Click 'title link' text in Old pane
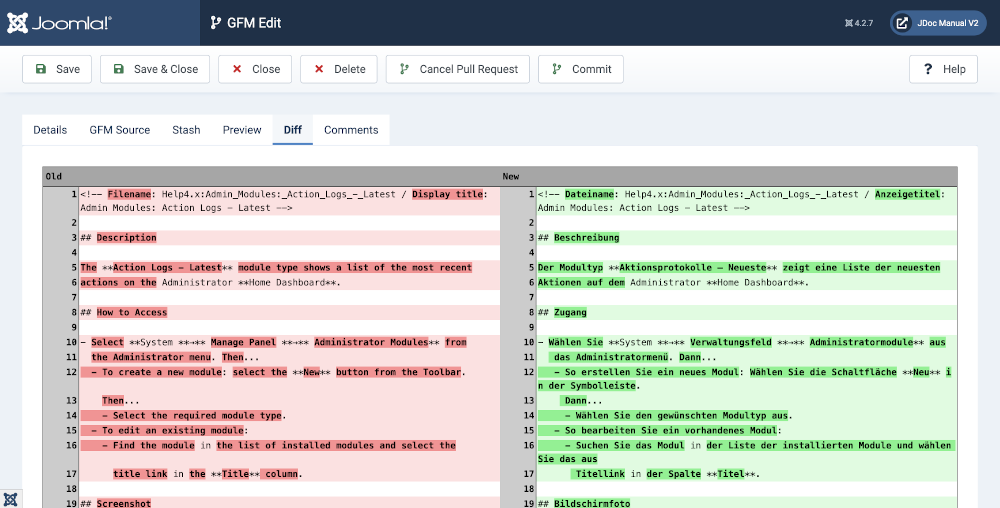Screen dimensions: 1000x508 pos(140,474)
